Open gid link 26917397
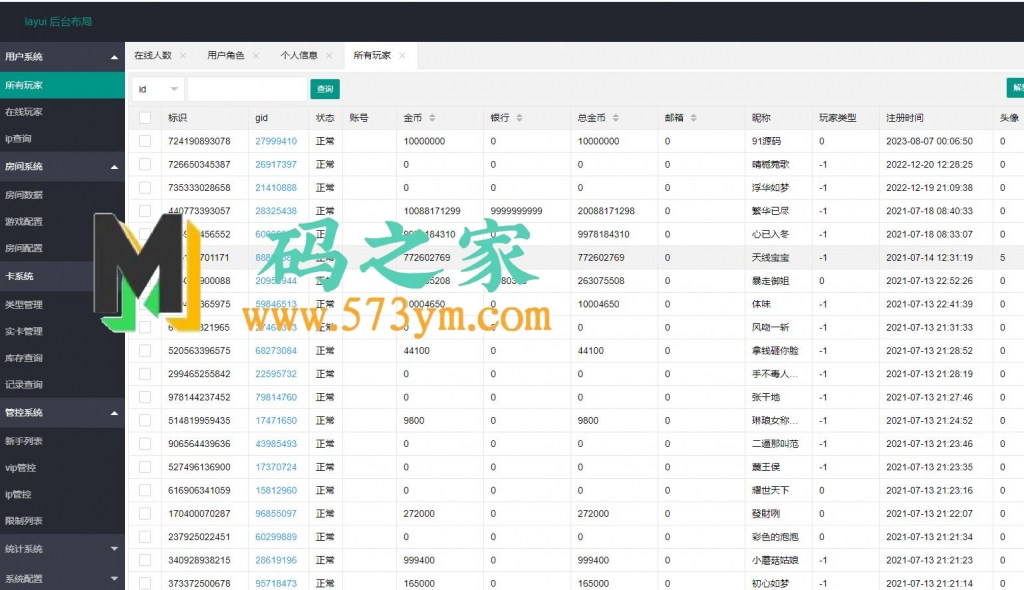This screenshot has height=590, width=1024. [276, 165]
